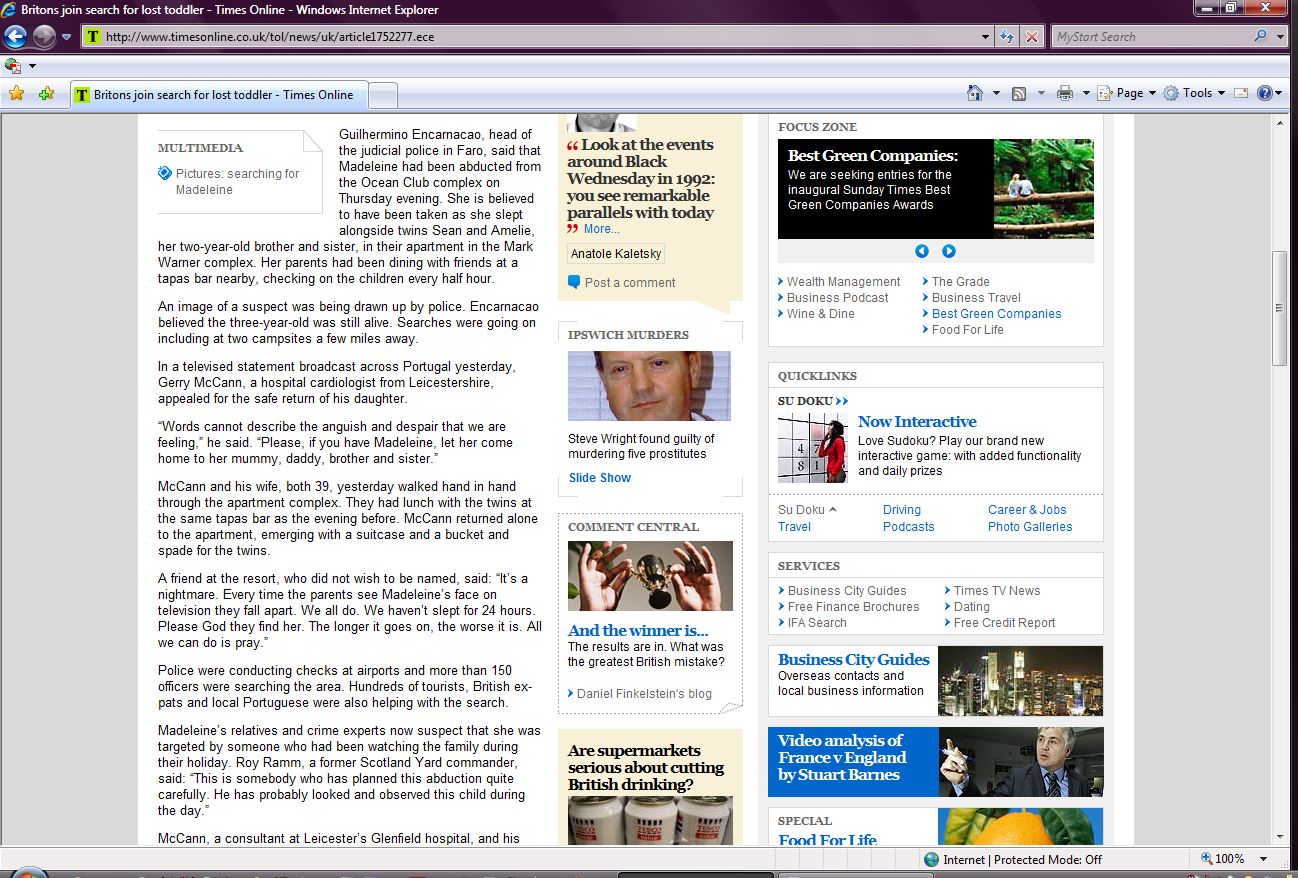Expand the address bar history dropdown
Image resolution: width=1298 pixels, height=878 pixels.
tap(987, 37)
